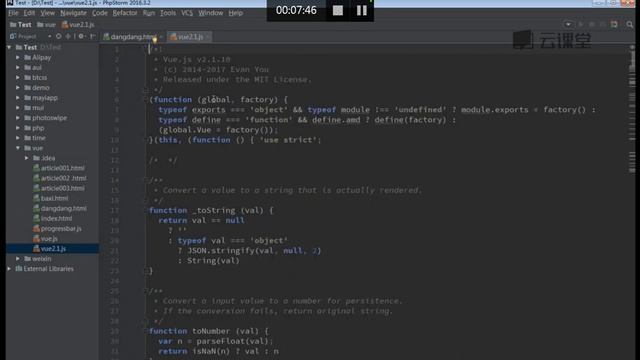This screenshot has height=360, width=640.
Task: Open the Code menu
Action: (x=100, y=13)
